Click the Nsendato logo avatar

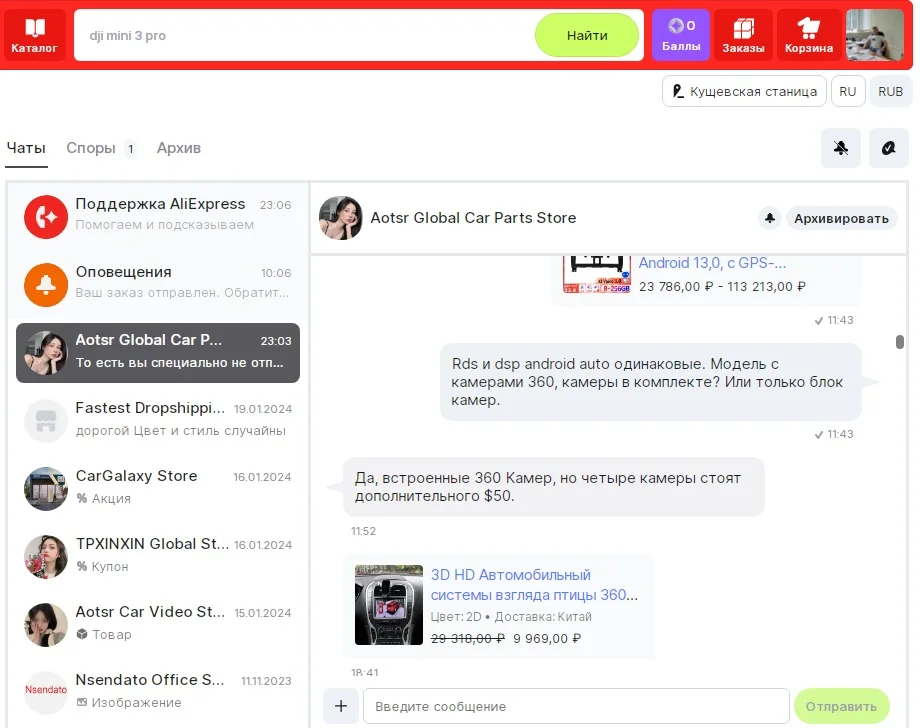click(x=46, y=692)
